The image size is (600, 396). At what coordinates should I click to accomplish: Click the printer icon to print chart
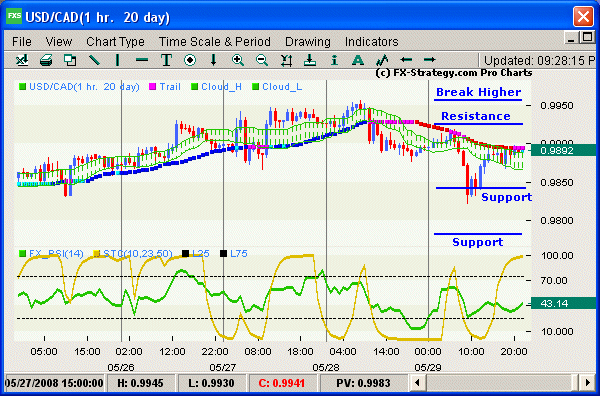(46, 60)
